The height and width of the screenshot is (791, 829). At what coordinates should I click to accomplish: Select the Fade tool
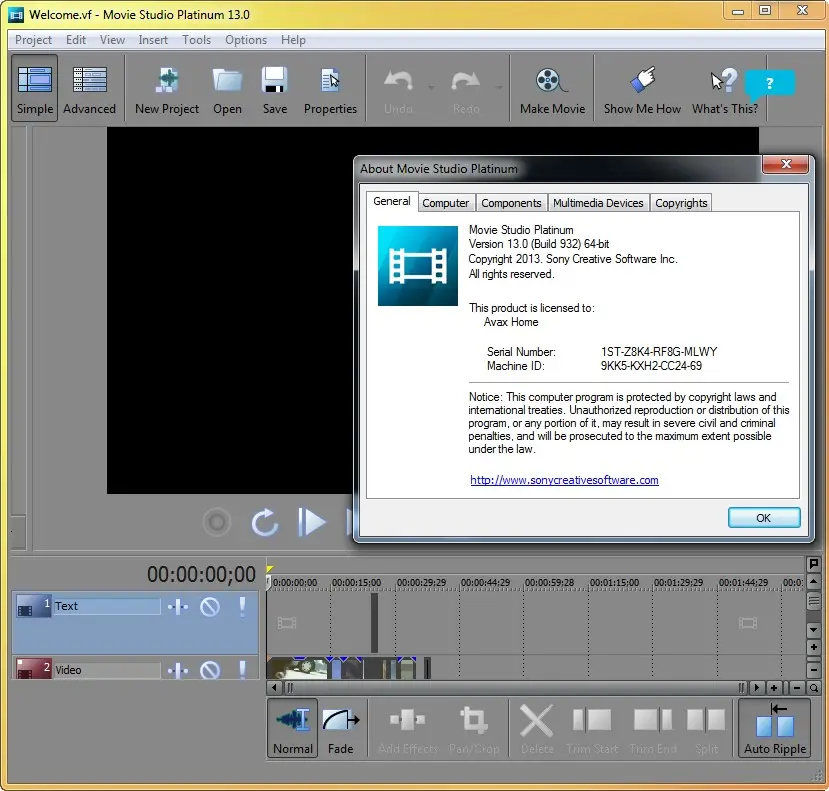click(x=340, y=729)
